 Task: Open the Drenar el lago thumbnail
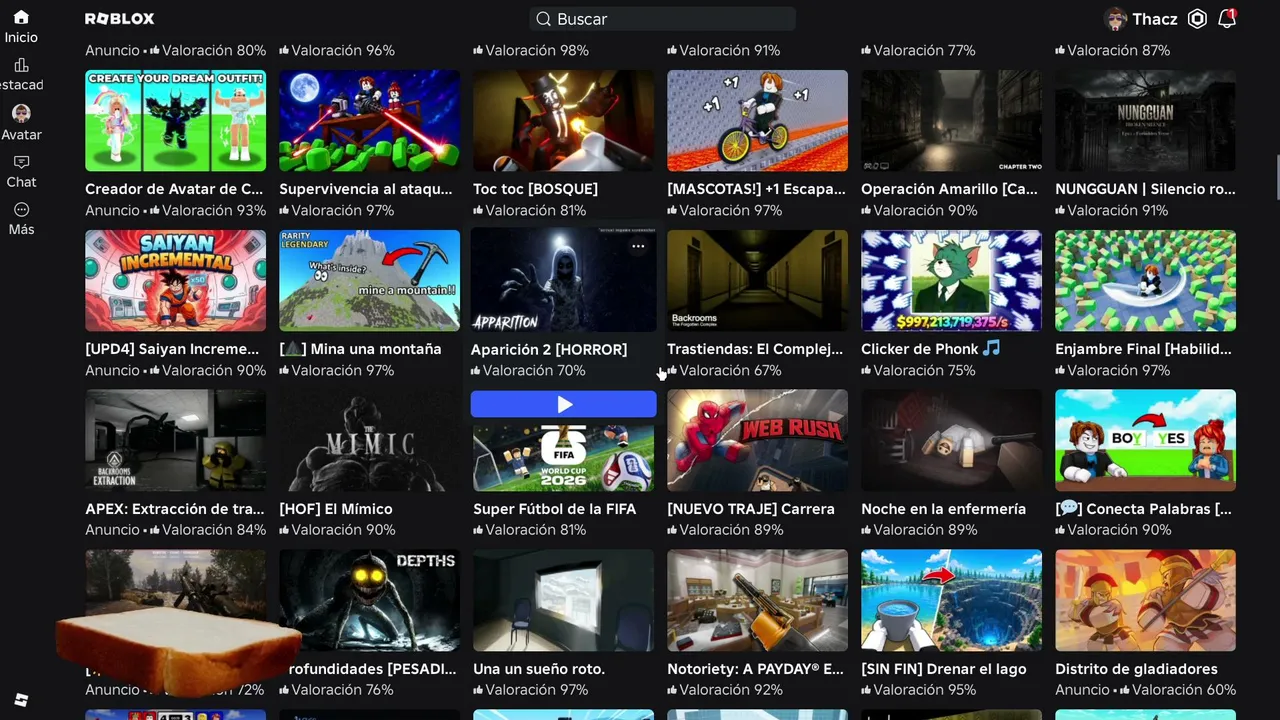click(952, 600)
